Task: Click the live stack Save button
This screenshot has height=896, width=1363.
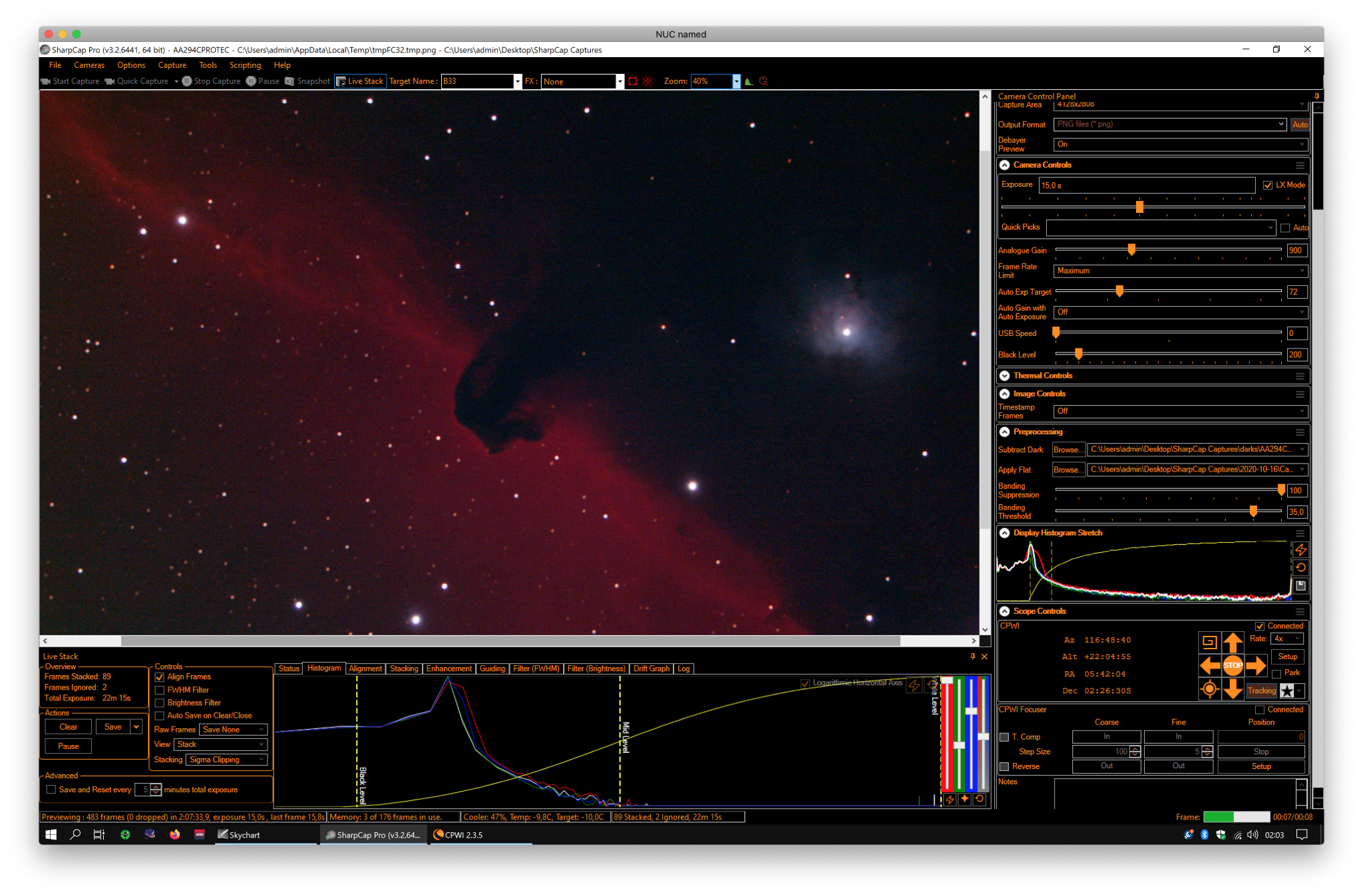Action: 113,727
